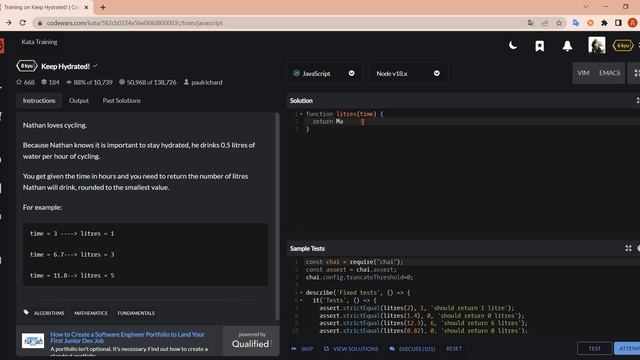The image size is (640, 360).
Task: Click the orange extension icon in the browser toolbar
Action: pos(590,23)
